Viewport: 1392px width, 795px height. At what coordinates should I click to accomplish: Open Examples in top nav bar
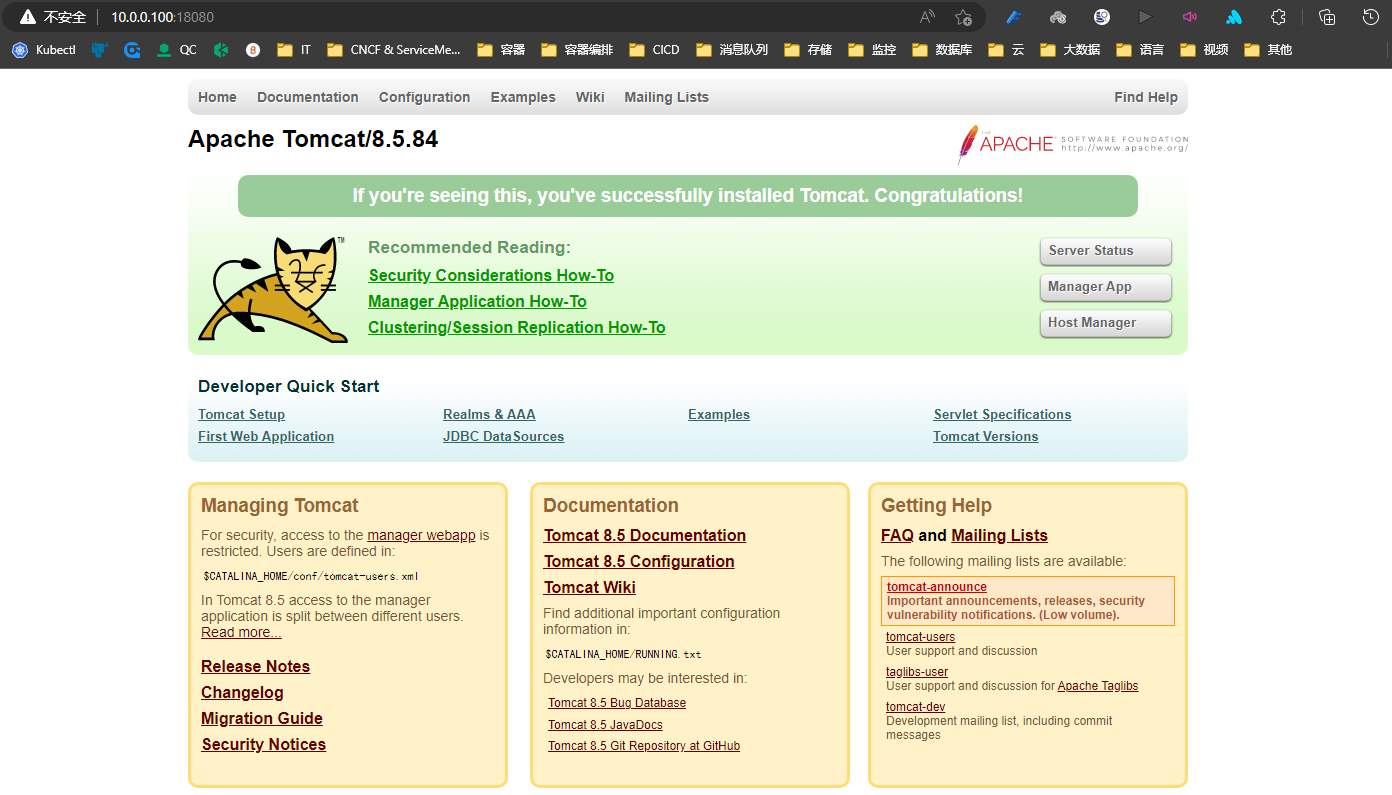point(523,97)
